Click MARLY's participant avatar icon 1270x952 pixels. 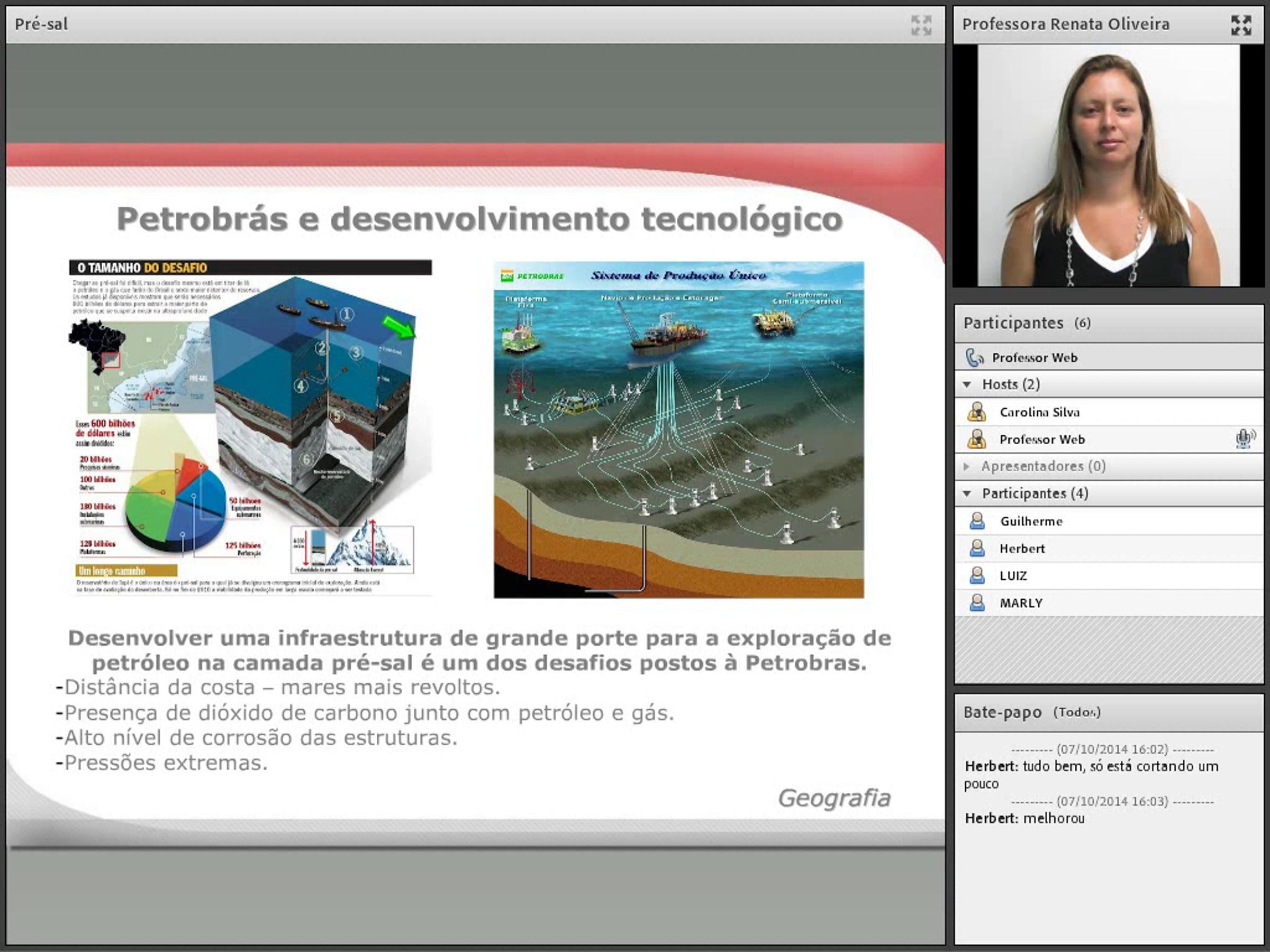(x=977, y=602)
